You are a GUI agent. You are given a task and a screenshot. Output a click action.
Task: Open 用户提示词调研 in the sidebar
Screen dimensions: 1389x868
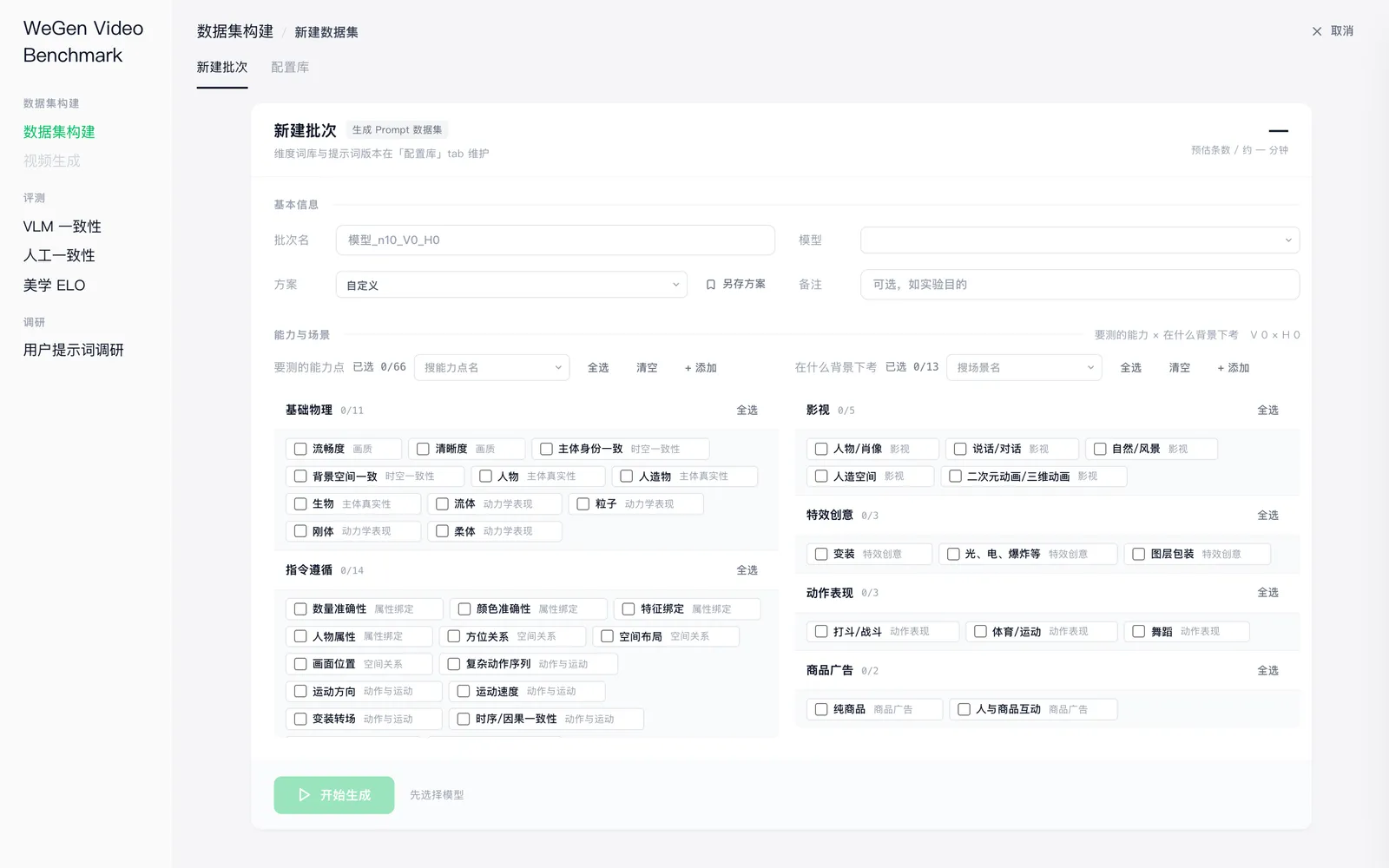click(74, 350)
